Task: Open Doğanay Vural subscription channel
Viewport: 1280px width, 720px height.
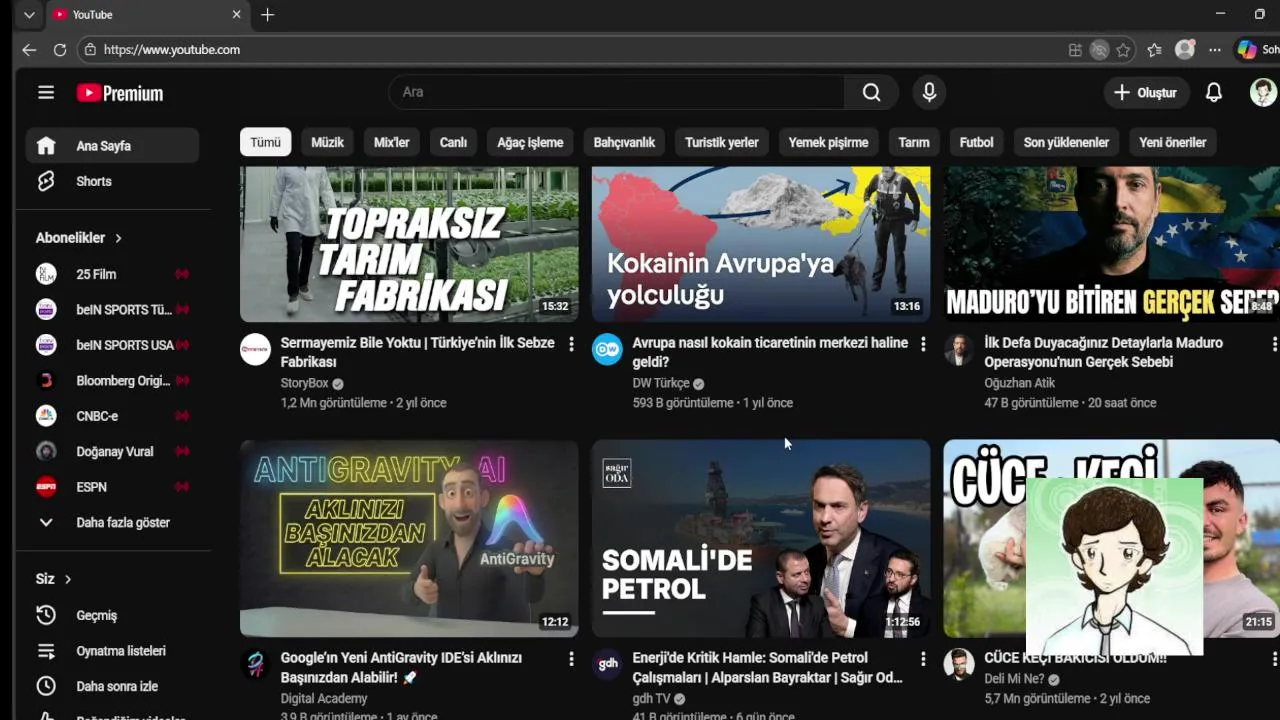Action: pos(112,452)
